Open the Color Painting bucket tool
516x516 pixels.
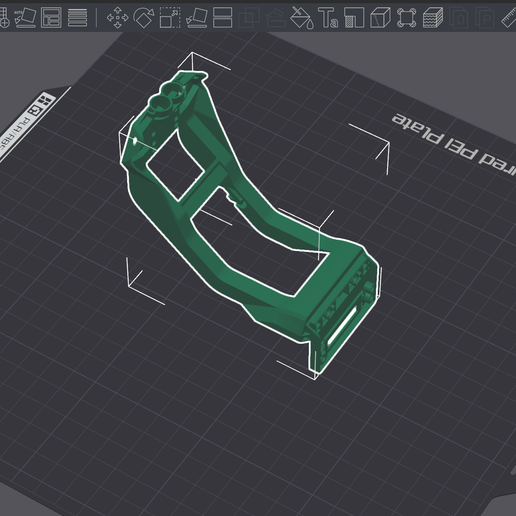(302, 18)
